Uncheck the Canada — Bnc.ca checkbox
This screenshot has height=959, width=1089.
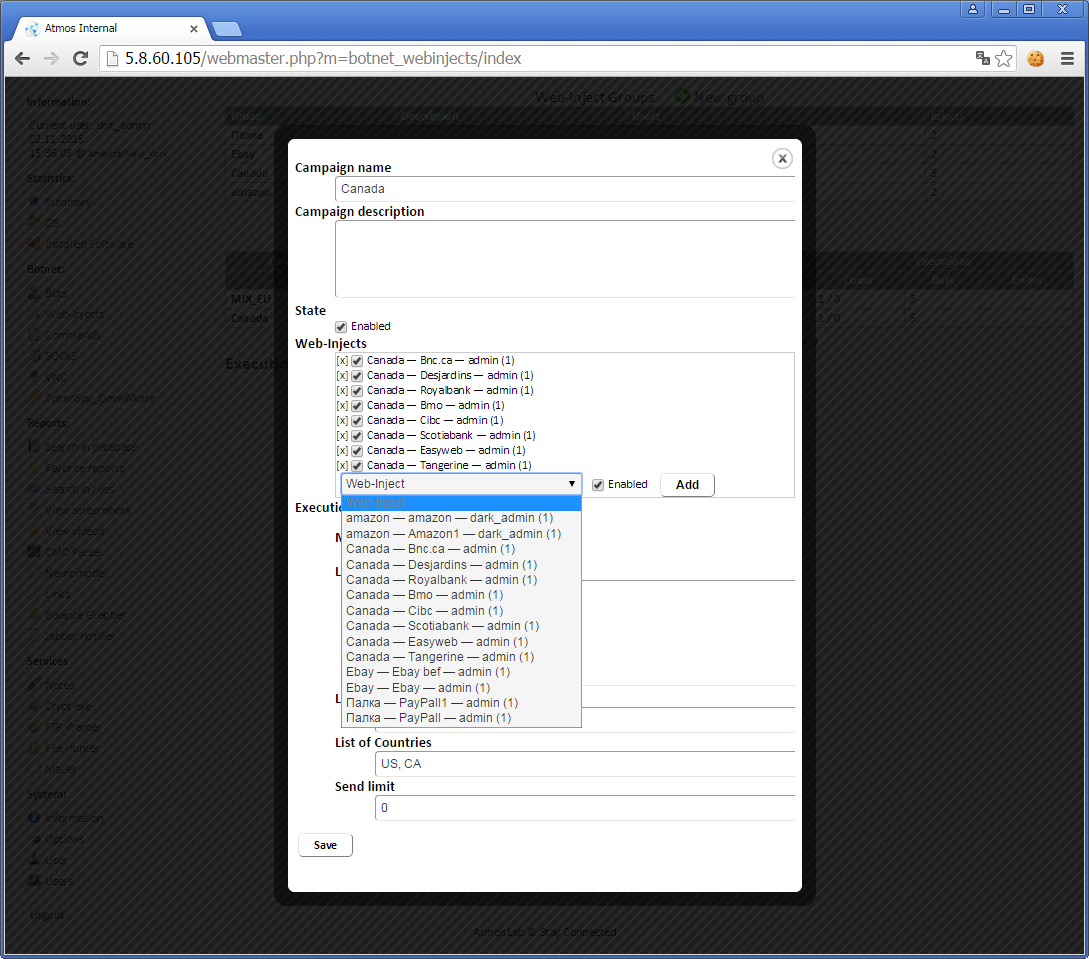point(357,360)
